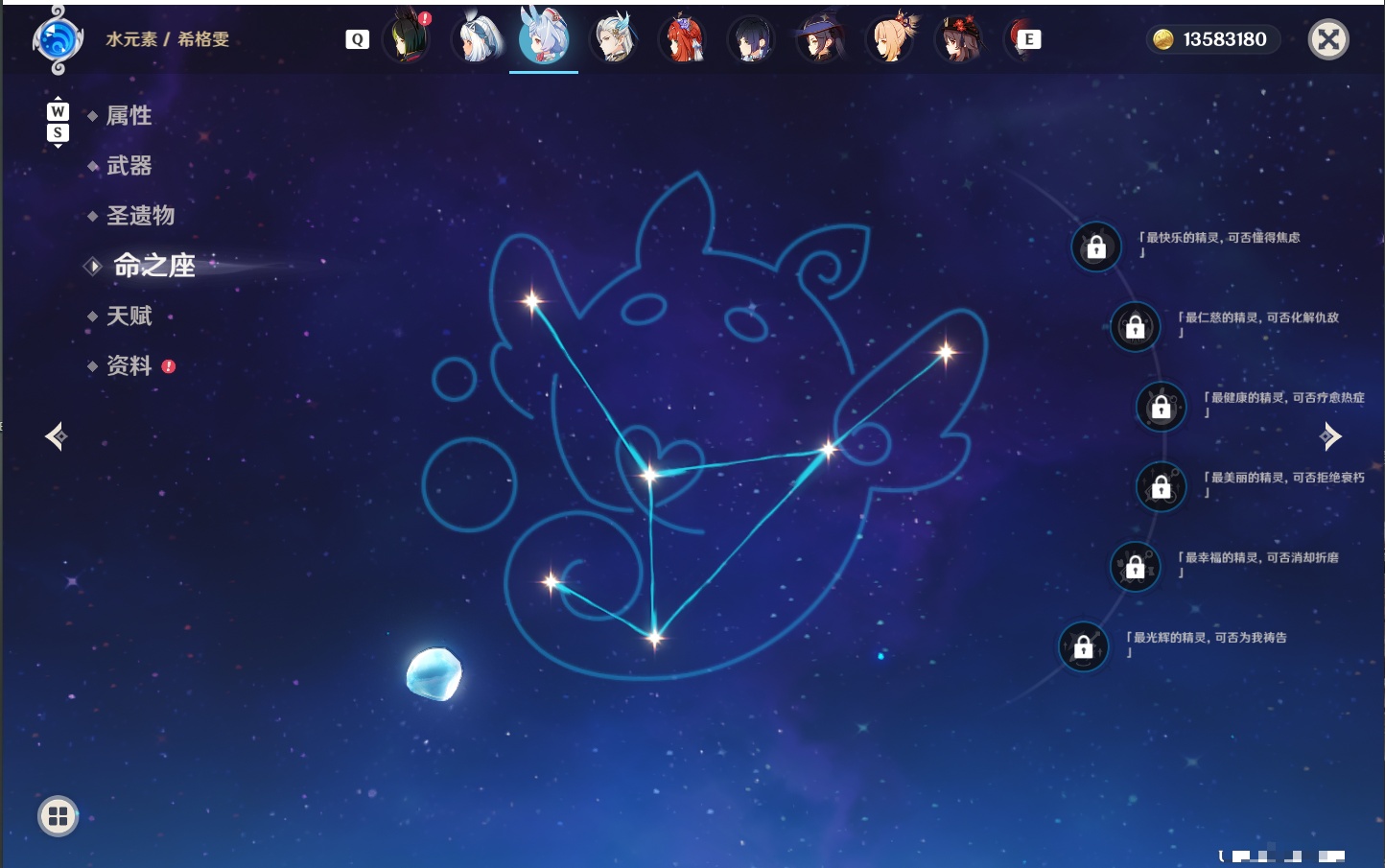Go to next character with right arrow
The height and width of the screenshot is (868, 1385).
(x=1329, y=436)
